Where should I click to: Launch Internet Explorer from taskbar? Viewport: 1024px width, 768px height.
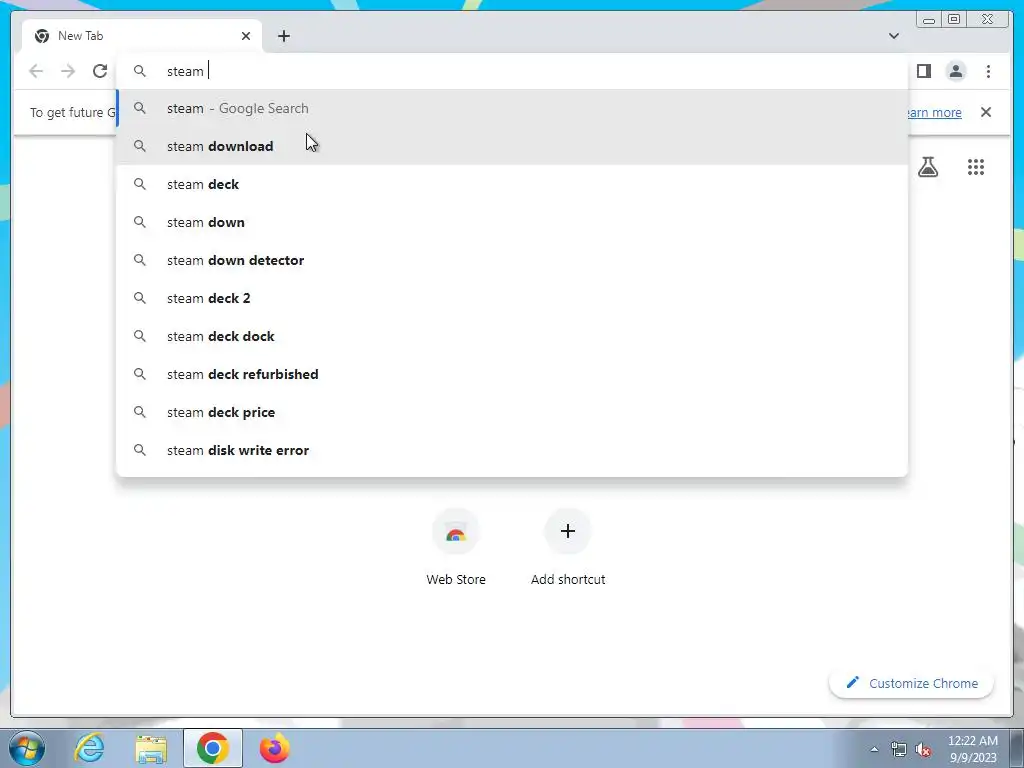[89, 748]
